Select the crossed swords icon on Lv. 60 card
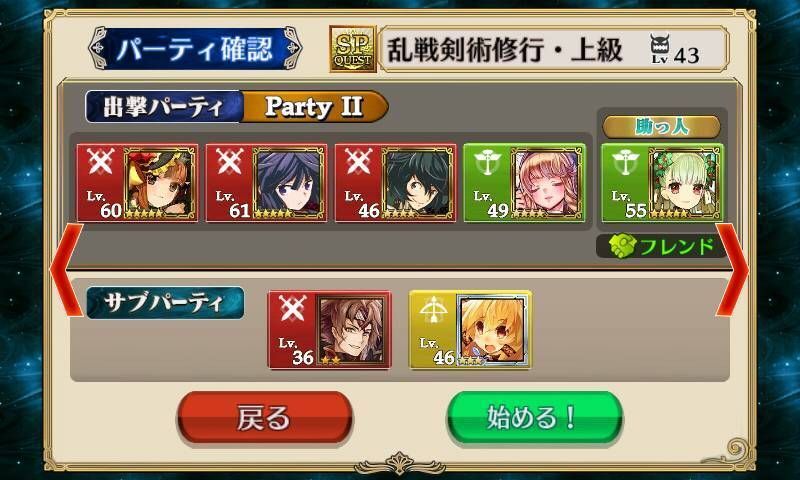This screenshot has width=800, height=480. (x=101, y=162)
